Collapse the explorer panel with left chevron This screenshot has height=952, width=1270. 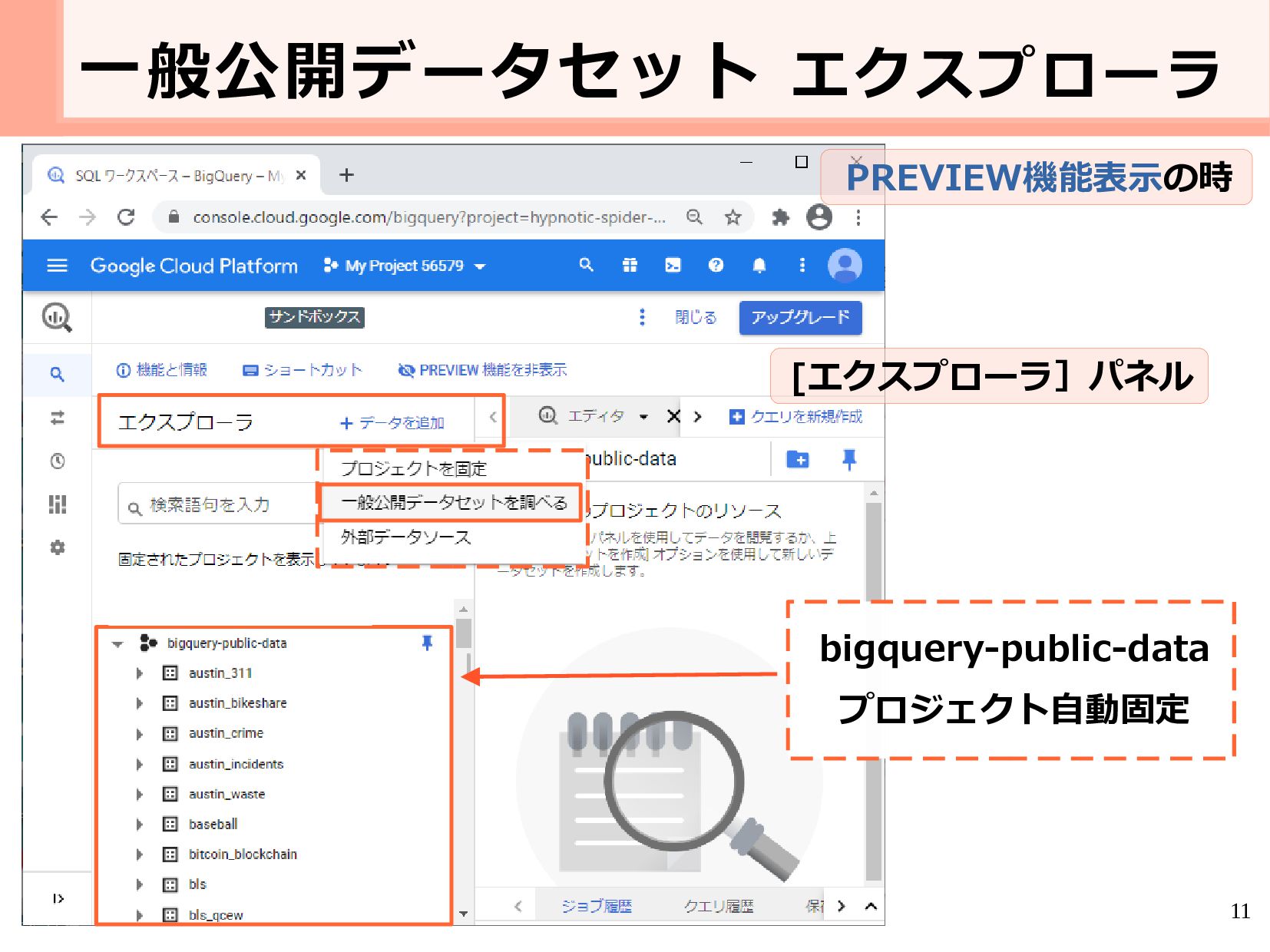[493, 417]
